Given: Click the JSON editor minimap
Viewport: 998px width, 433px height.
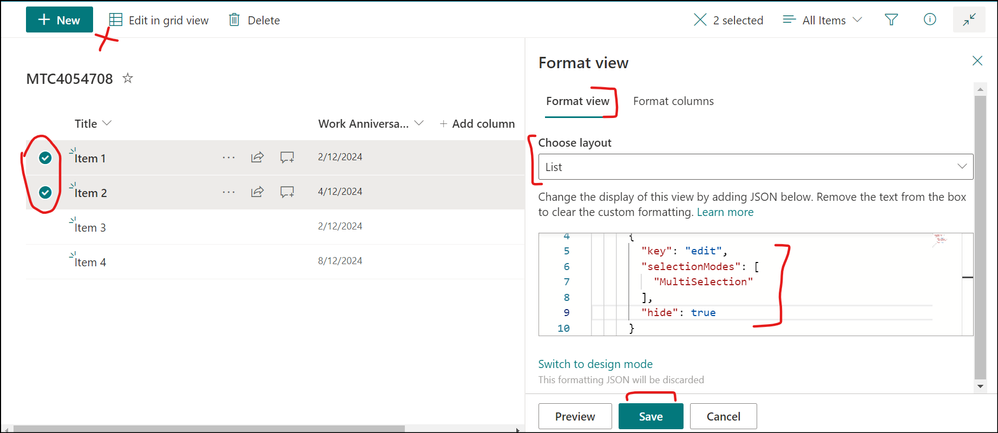Looking at the screenshot, I should pyautogui.click(x=943, y=240).
